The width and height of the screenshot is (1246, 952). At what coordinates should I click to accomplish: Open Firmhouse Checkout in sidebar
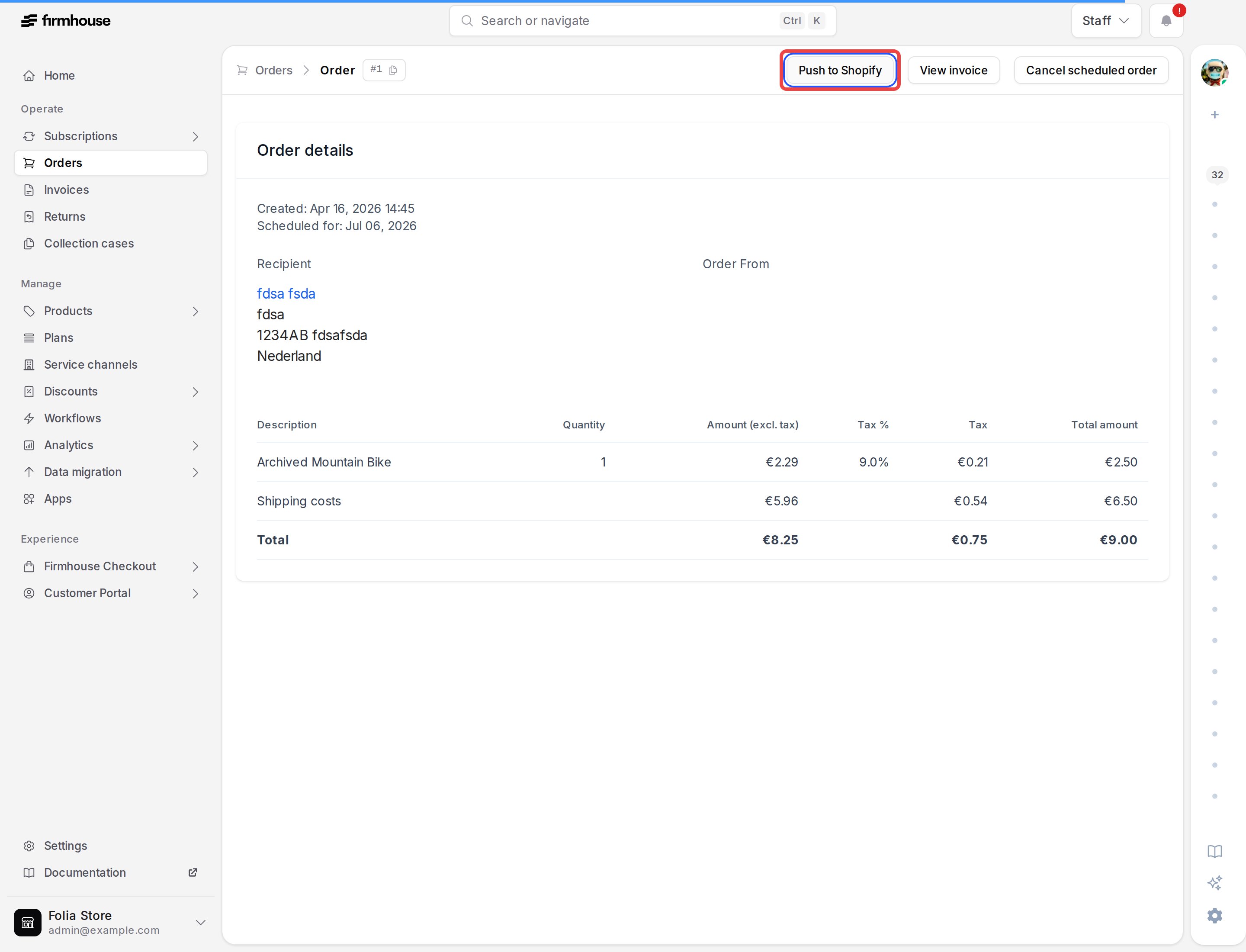[x=110, y=566]
